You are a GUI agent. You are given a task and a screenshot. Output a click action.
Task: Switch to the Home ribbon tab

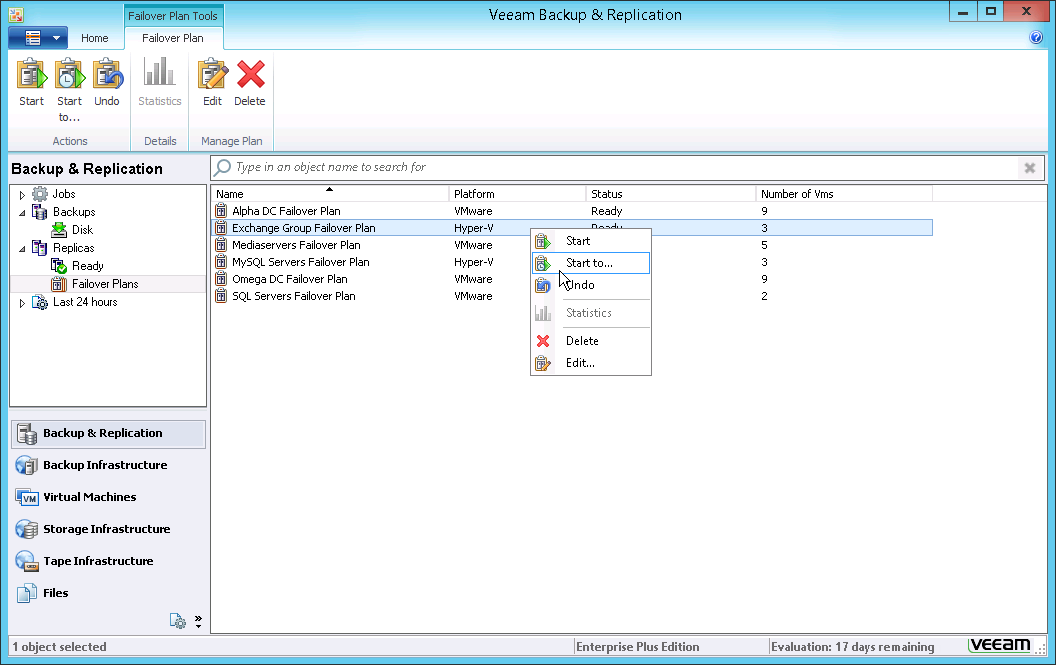(95, 38)
